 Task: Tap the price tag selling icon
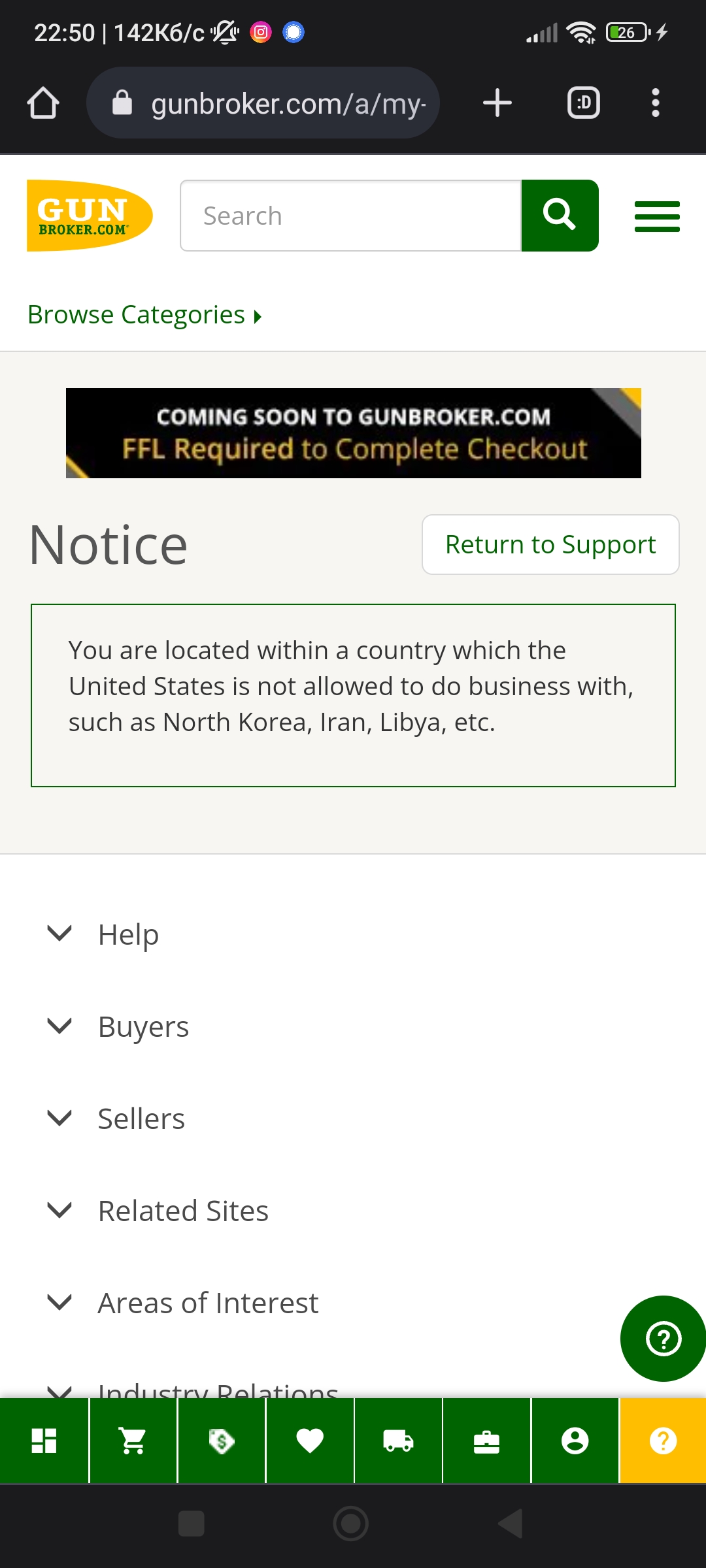pos(222,1441)
